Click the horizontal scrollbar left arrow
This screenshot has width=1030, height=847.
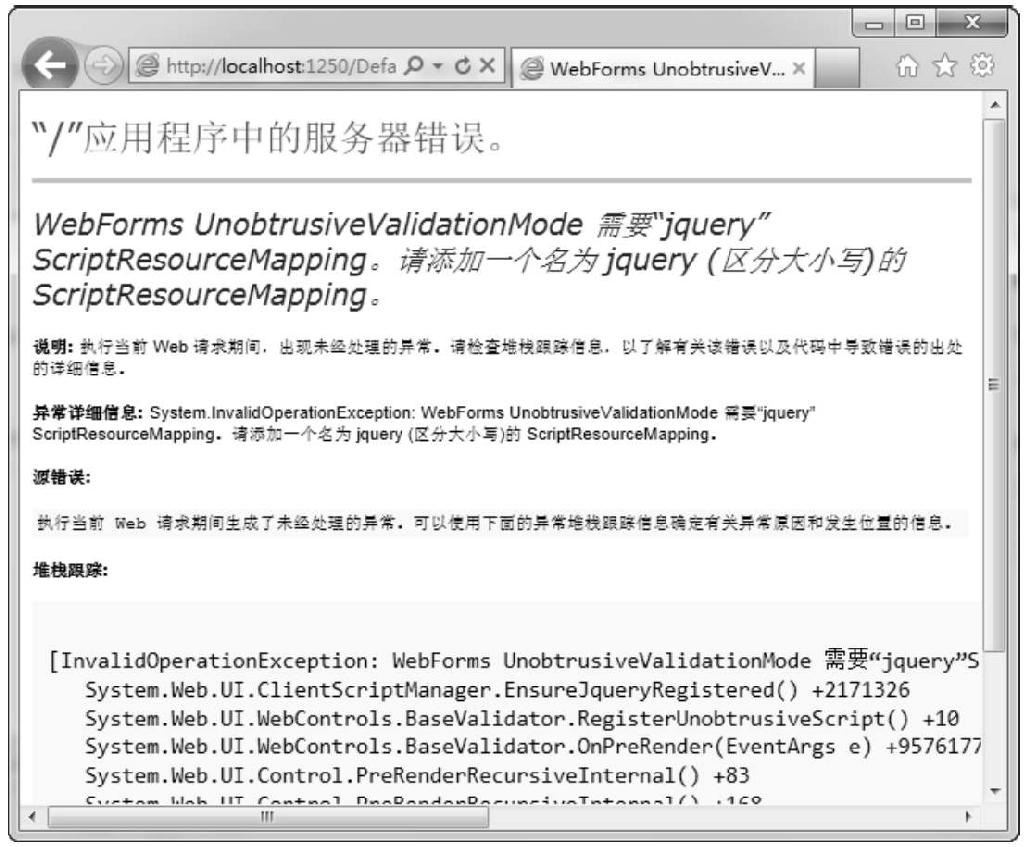point(32,817)
